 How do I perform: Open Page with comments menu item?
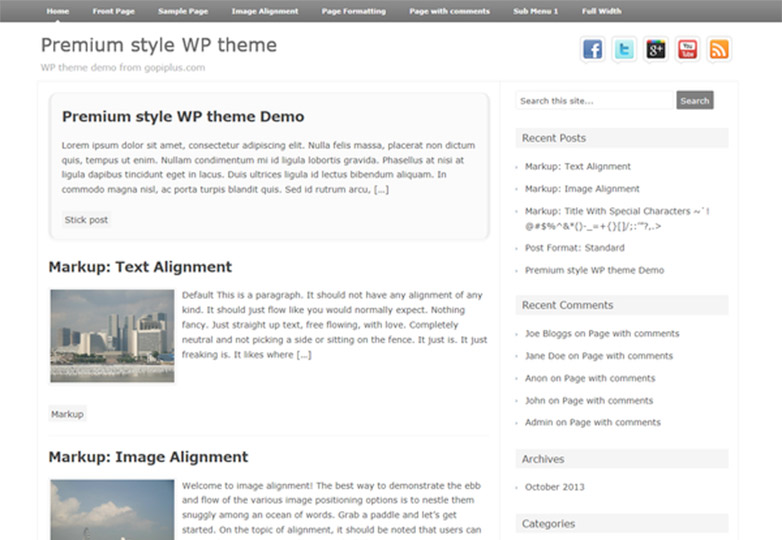[x=449, y=11]
